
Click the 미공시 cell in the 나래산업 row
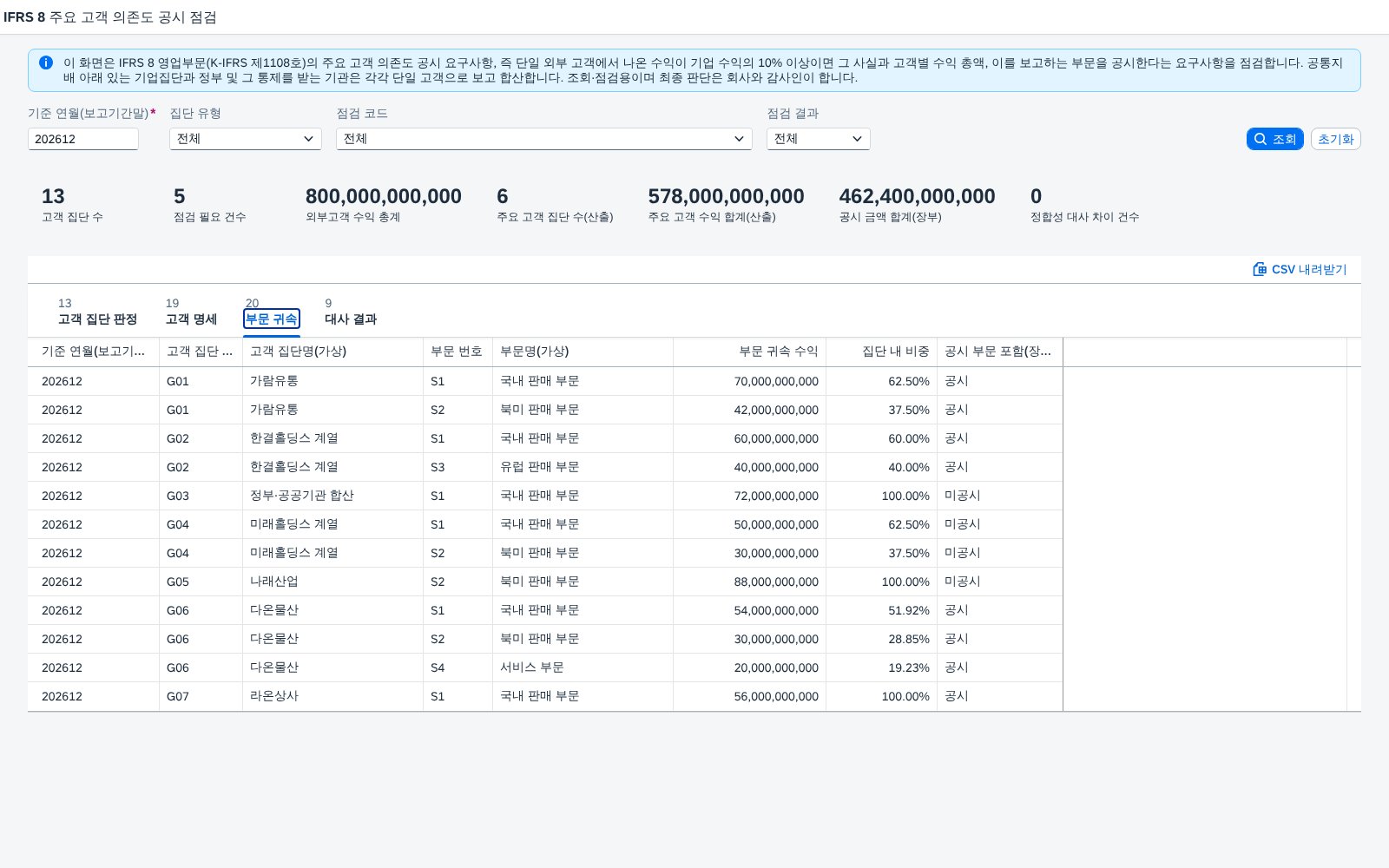[x=1000, y=582]
